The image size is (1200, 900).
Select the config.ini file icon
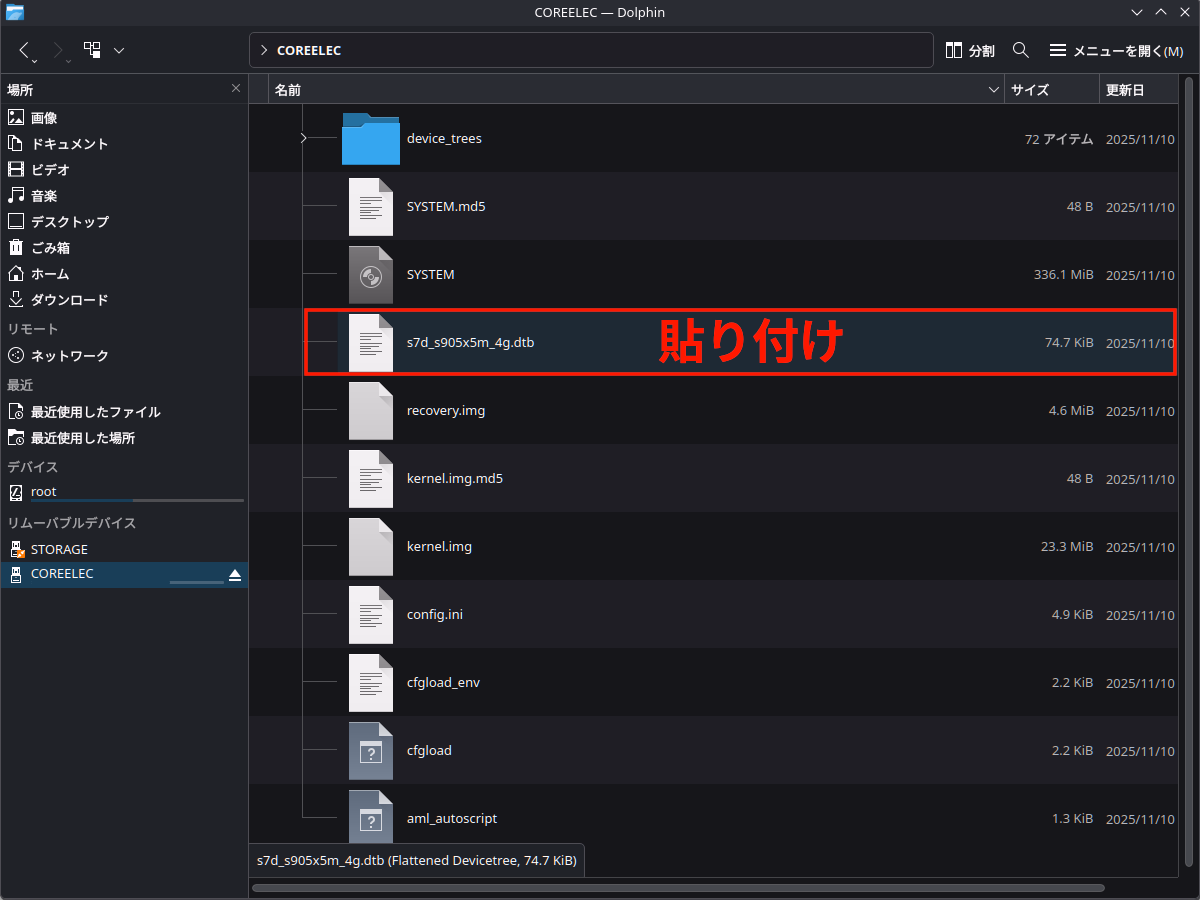point(371,614)
